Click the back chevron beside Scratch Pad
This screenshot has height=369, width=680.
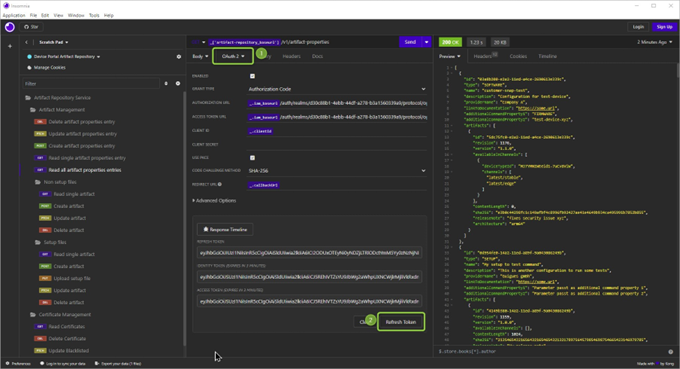(x=26, y=42)
